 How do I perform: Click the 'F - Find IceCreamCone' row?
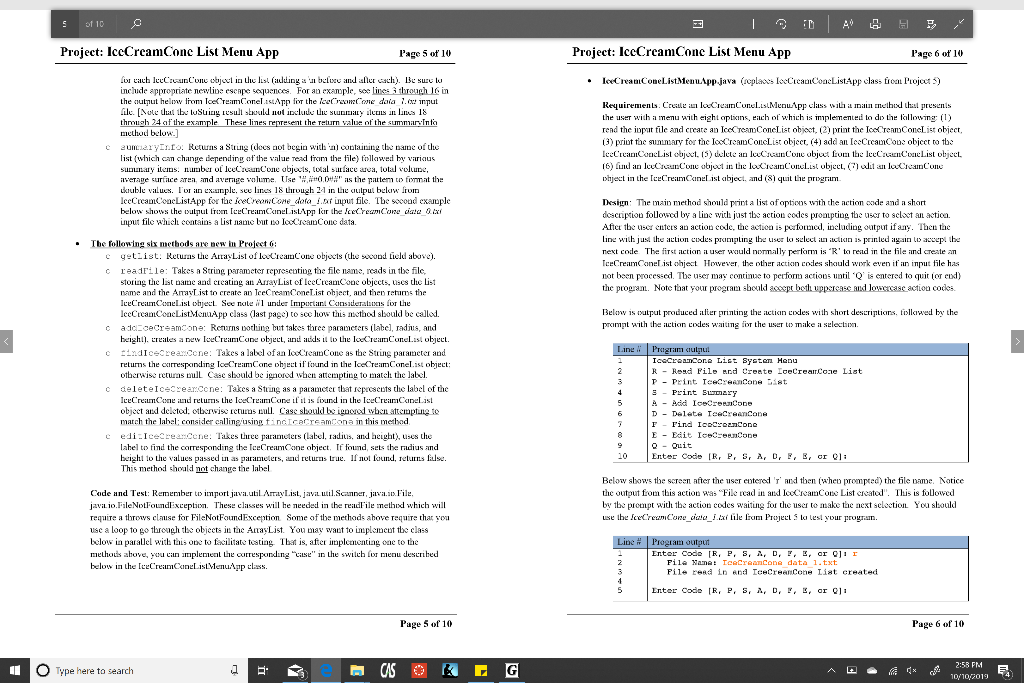[x=704, y=424]
